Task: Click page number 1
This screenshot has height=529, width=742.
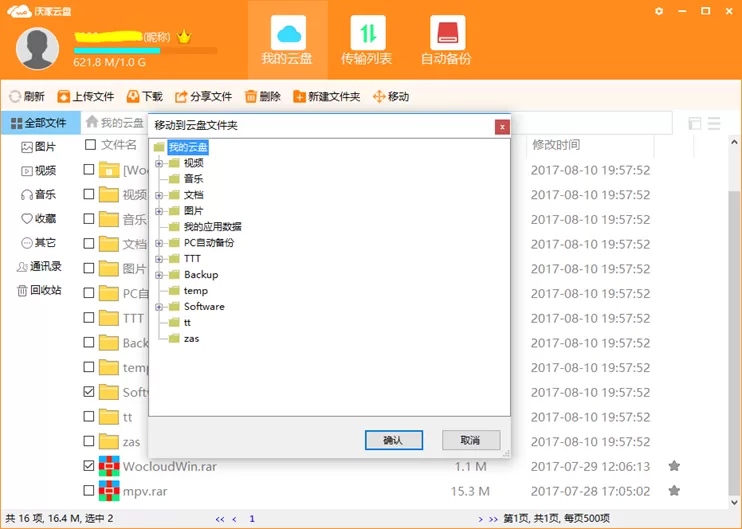Action: coord(252,519)
